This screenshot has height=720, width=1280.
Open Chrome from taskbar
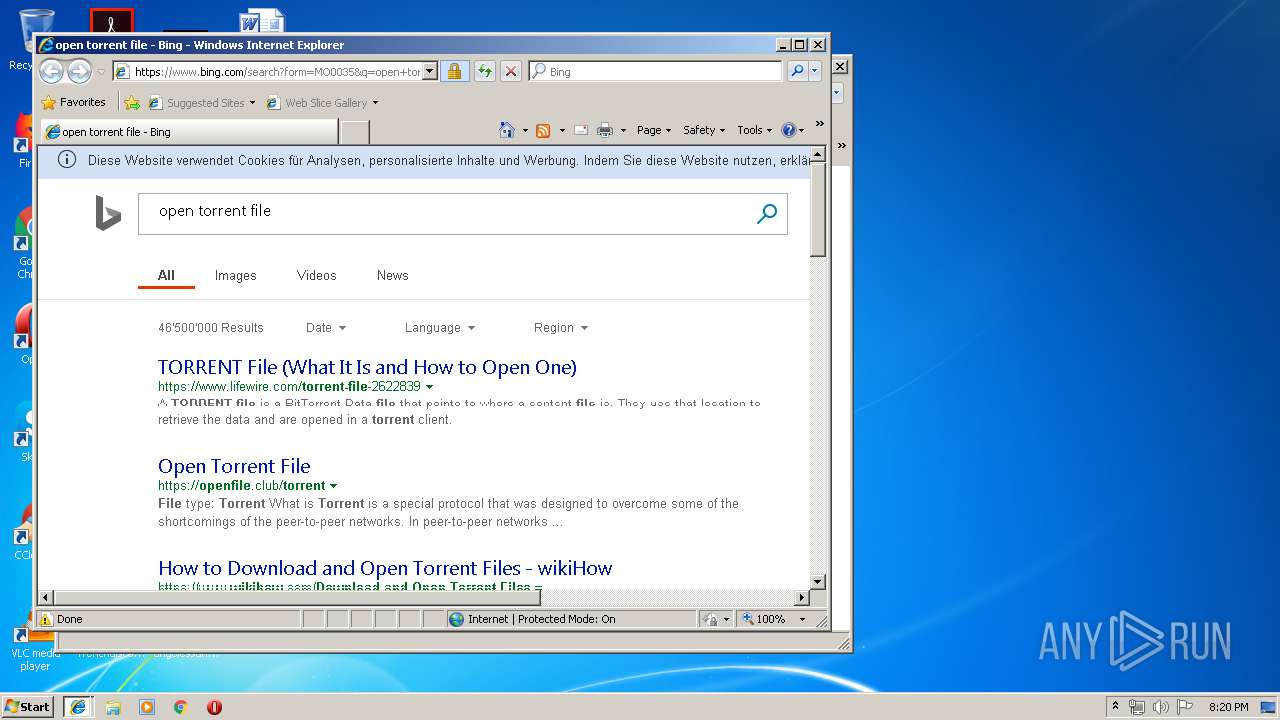click(181, 707)
